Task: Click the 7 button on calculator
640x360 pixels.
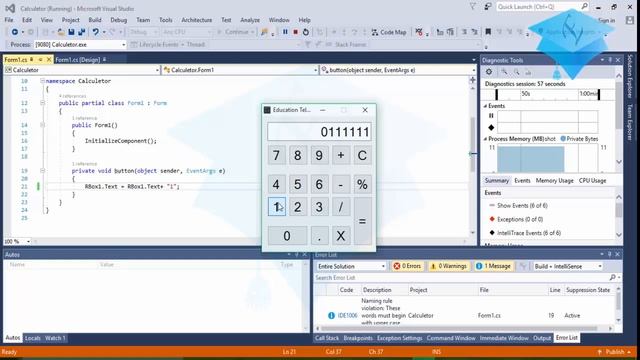Action: 276,155
